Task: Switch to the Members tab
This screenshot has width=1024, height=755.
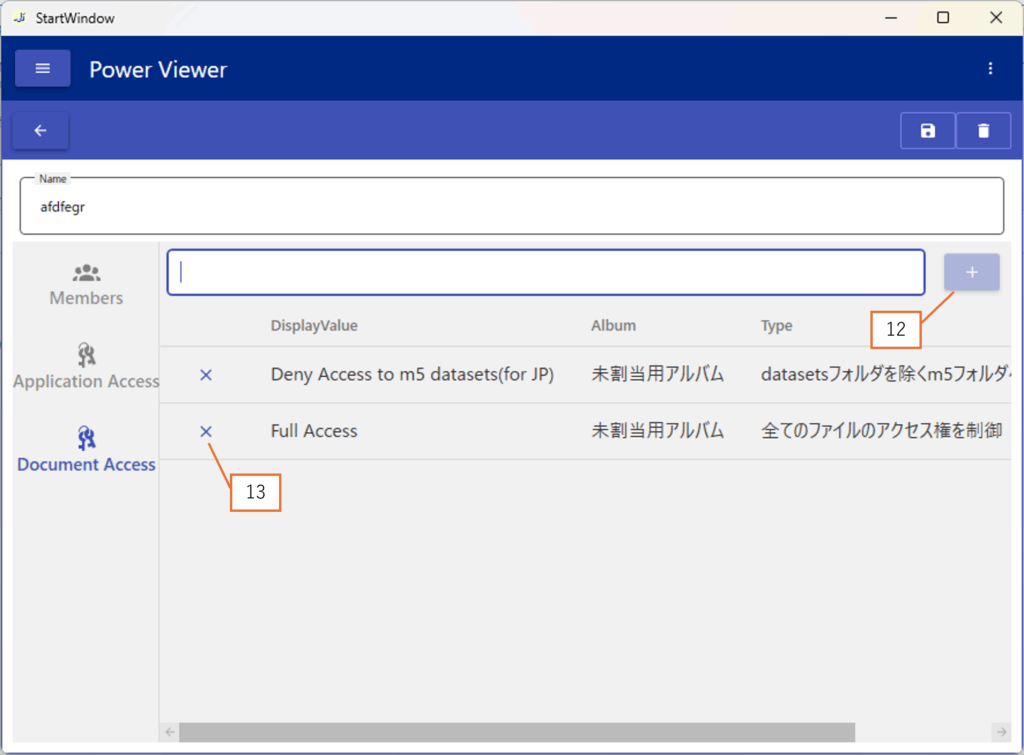Action: point(87,285)
